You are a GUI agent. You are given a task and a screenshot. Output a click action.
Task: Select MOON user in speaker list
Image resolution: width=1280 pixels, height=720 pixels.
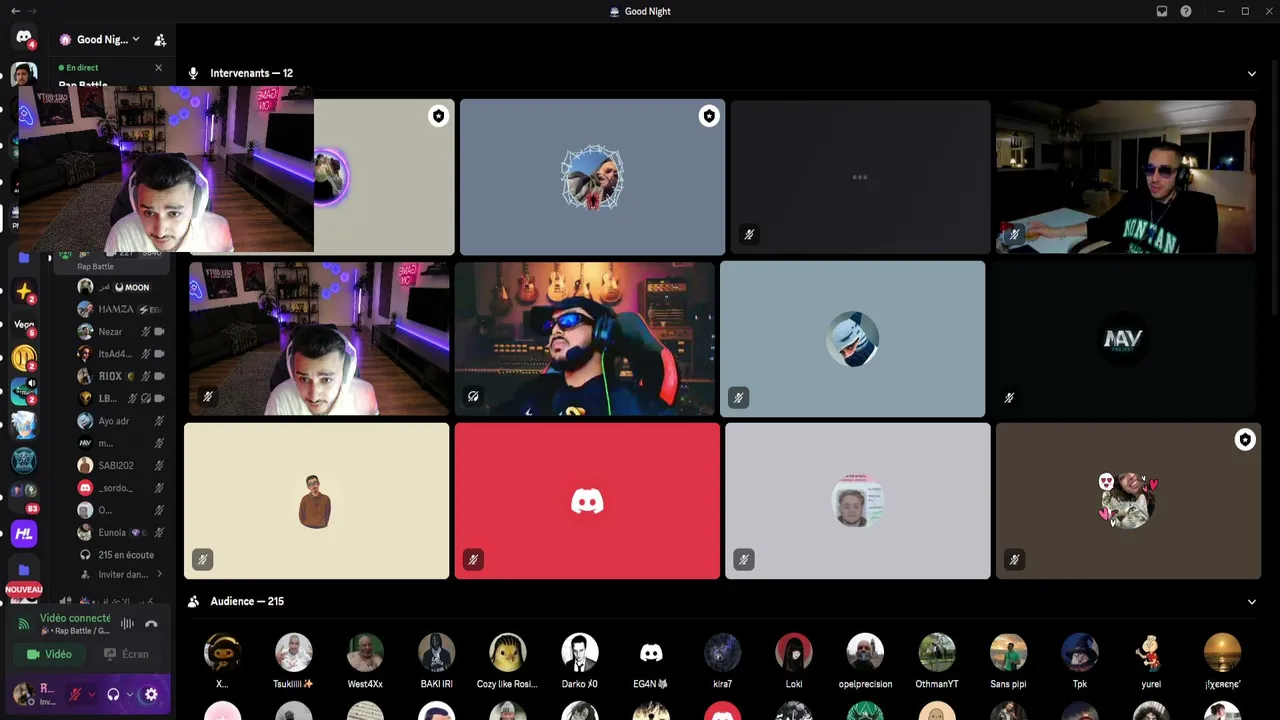pos(120,287)
